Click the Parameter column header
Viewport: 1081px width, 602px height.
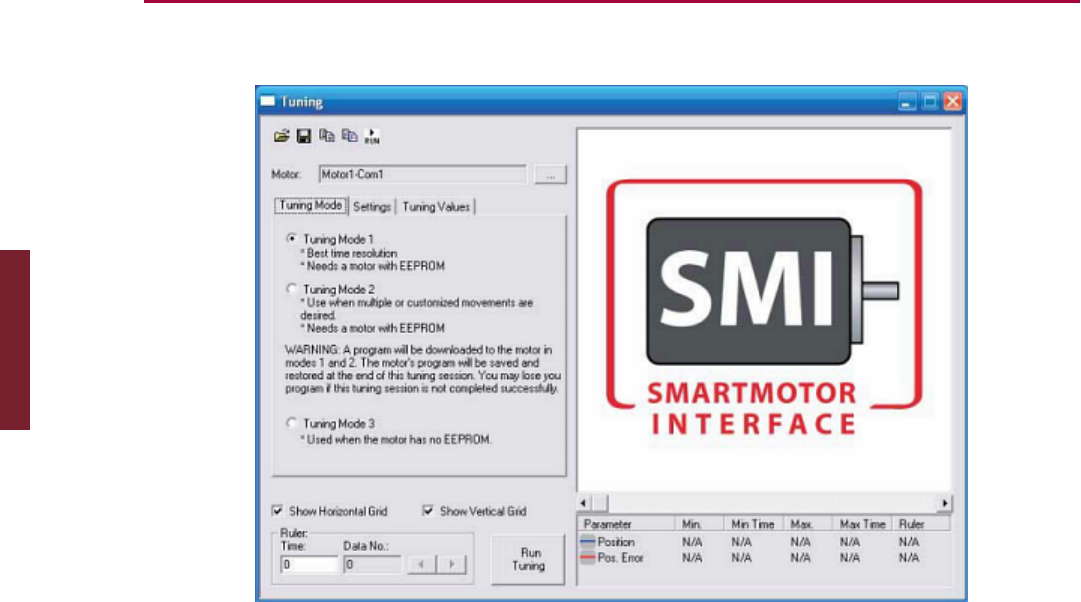click(x=625, y=524)
